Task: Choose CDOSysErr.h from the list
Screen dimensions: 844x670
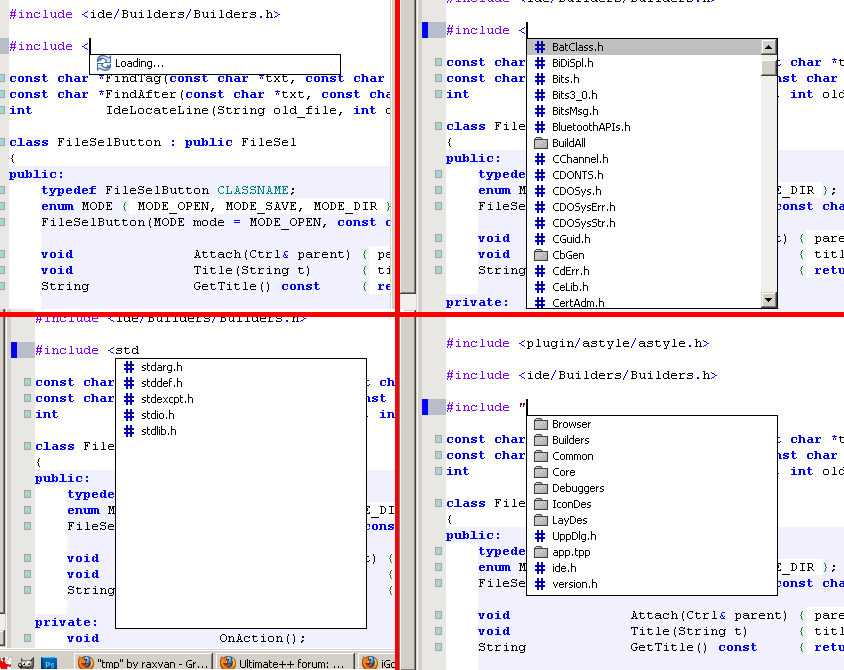Action: tap(583, 207)
